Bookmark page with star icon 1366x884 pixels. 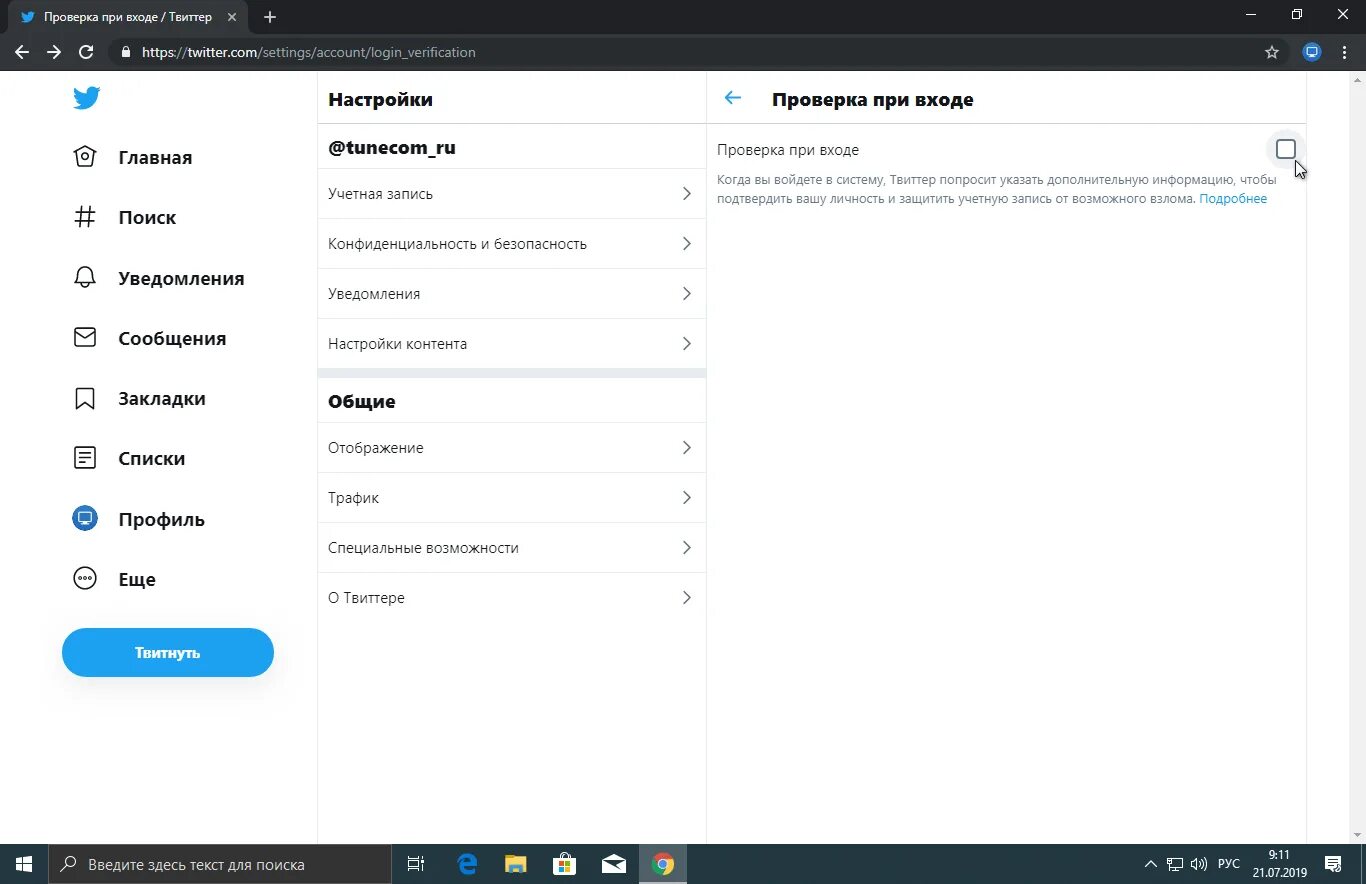[1272, 52]
